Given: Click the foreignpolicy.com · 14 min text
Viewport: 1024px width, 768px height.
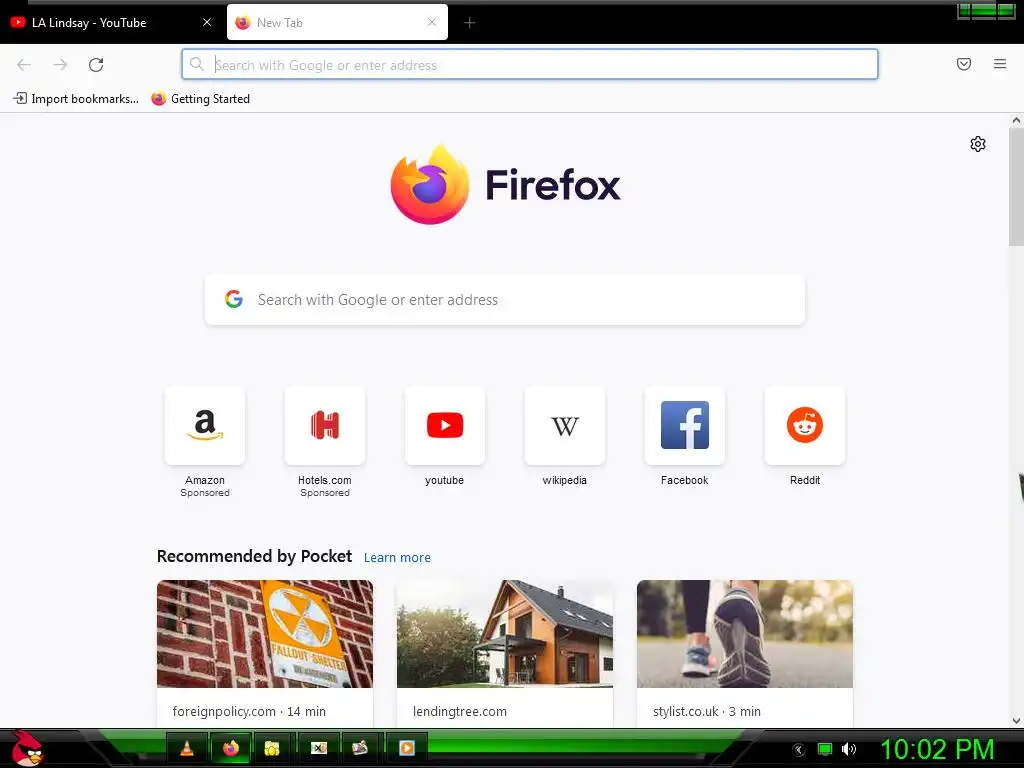Looking at the screenshot, I should pos(249,711).
